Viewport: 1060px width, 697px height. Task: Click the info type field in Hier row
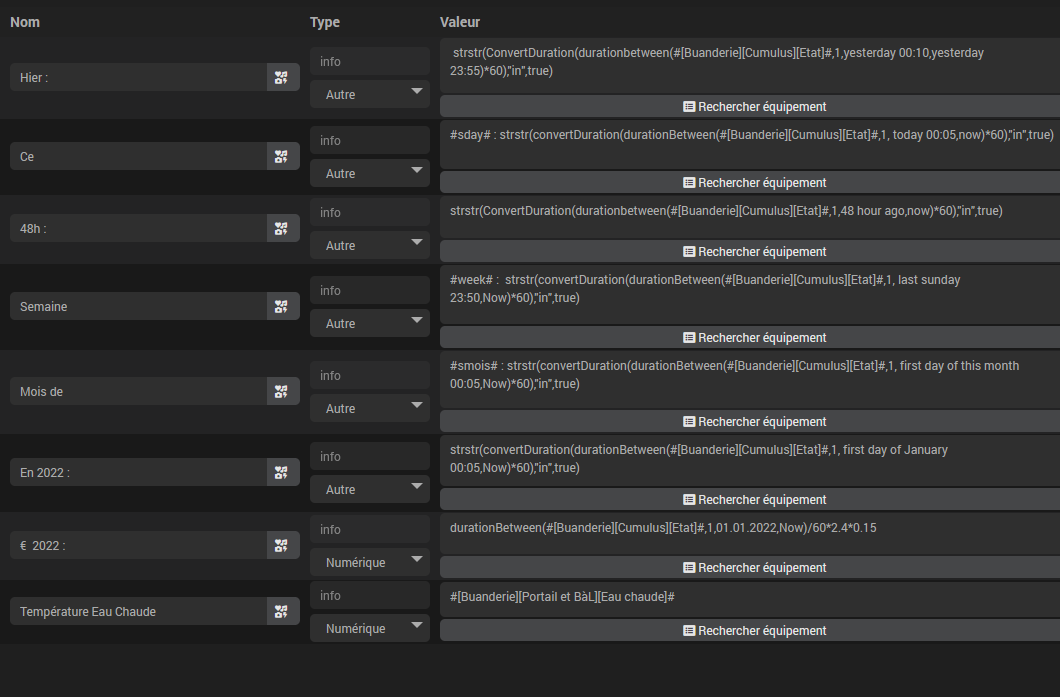pos(370,62)
